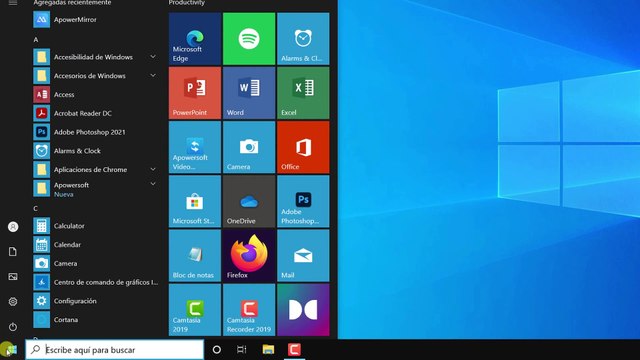Open the Dolby tile
Viewport: 640px width, 360px height.
[x=303, y=310]
